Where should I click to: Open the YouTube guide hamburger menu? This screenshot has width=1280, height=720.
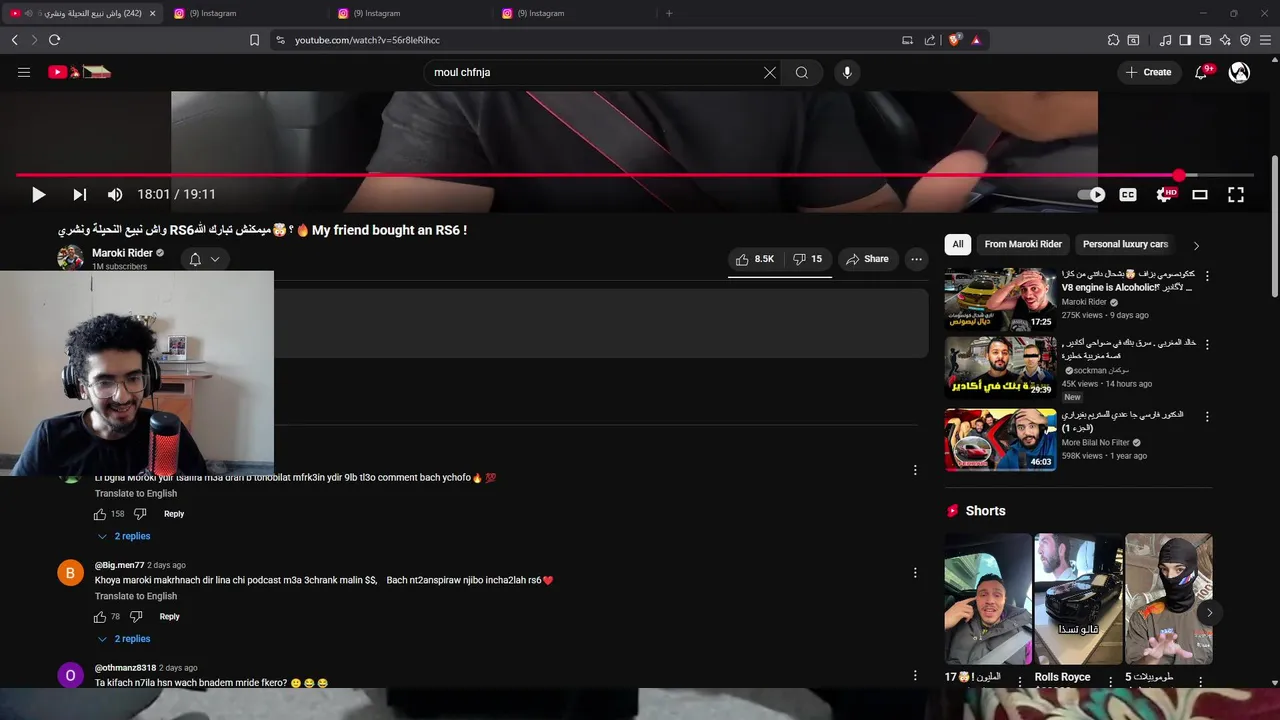pos(24,72)
